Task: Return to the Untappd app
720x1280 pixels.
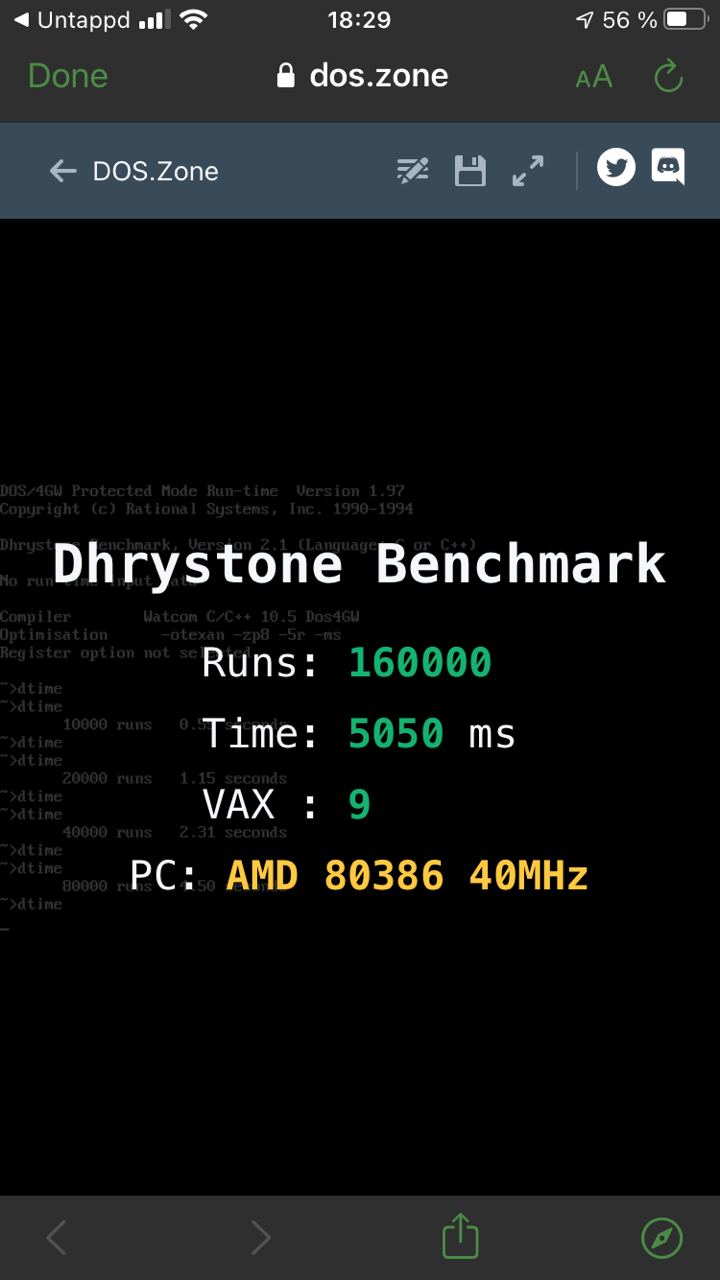Action: (x=70, y=20)
